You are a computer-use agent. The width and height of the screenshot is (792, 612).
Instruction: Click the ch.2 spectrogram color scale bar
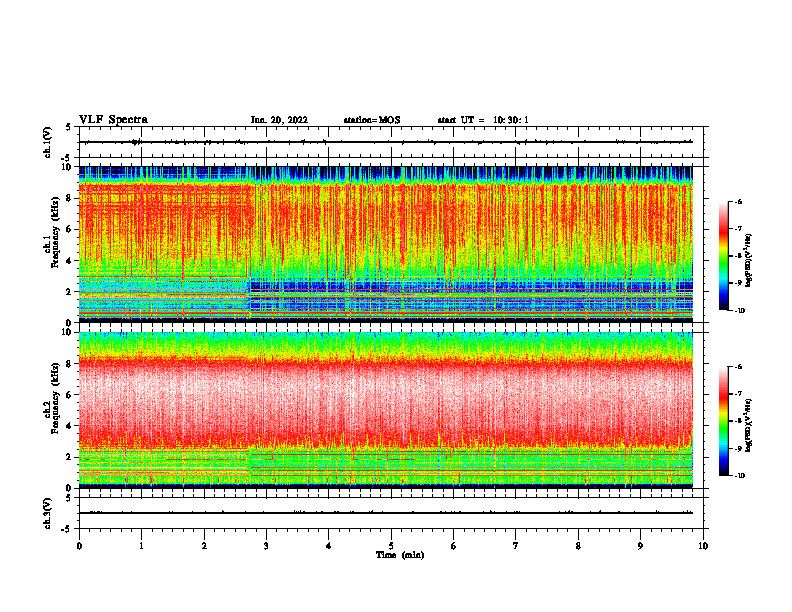(x=724, y=421)
